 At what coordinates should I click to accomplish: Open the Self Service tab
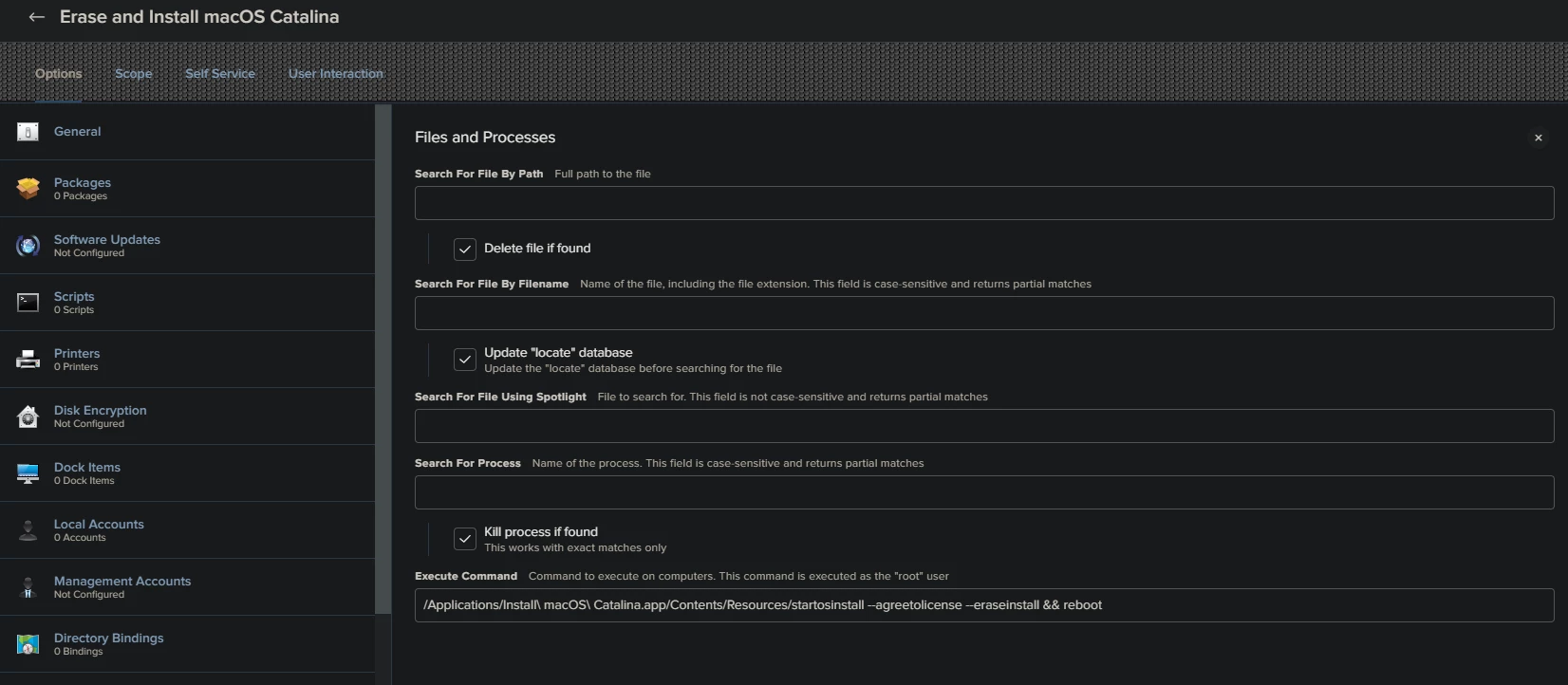click(220, 73)
